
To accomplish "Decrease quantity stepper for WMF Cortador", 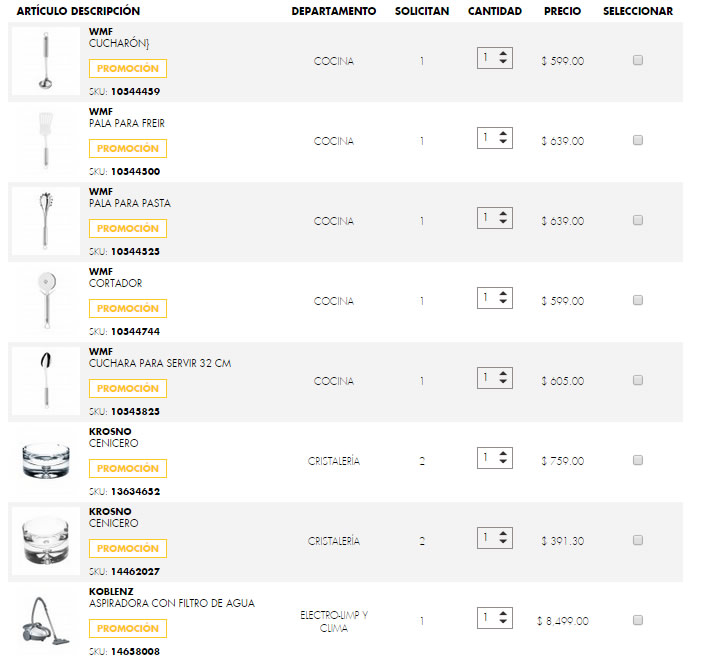I will 503,303.
